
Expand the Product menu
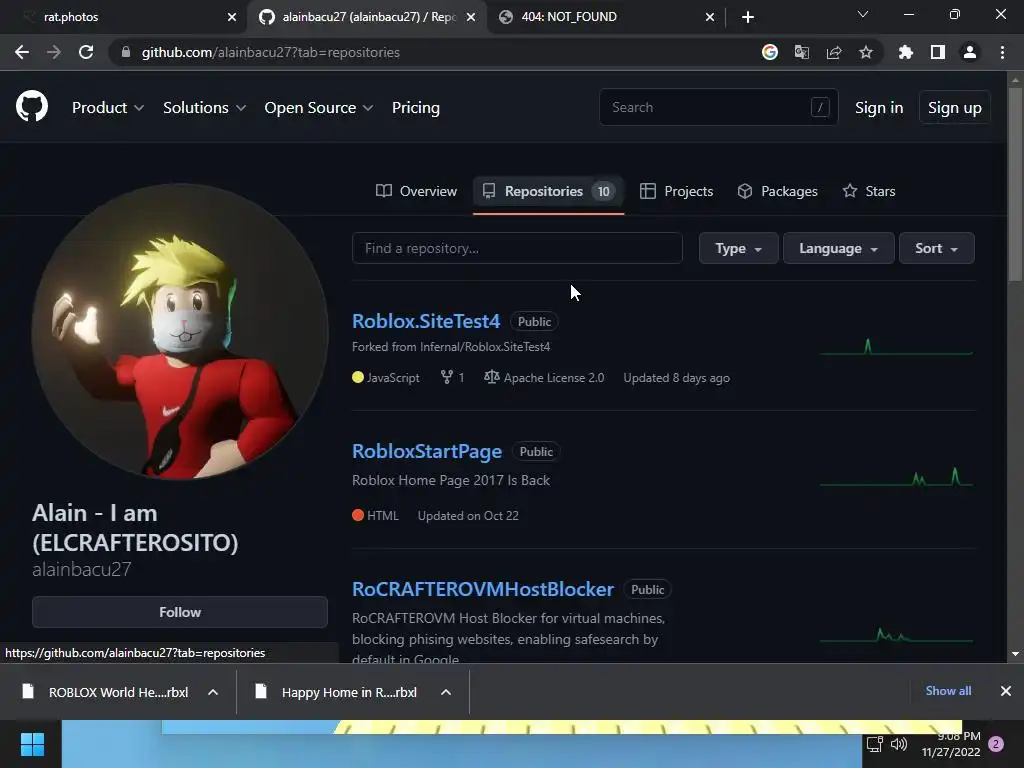(108, 108)
